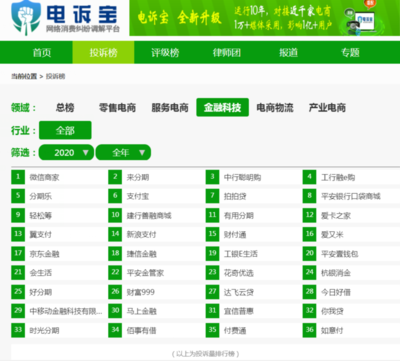400x361 pixels.
Task: Open the 时光分期 ranking entry
Action: tap(44, 331)
